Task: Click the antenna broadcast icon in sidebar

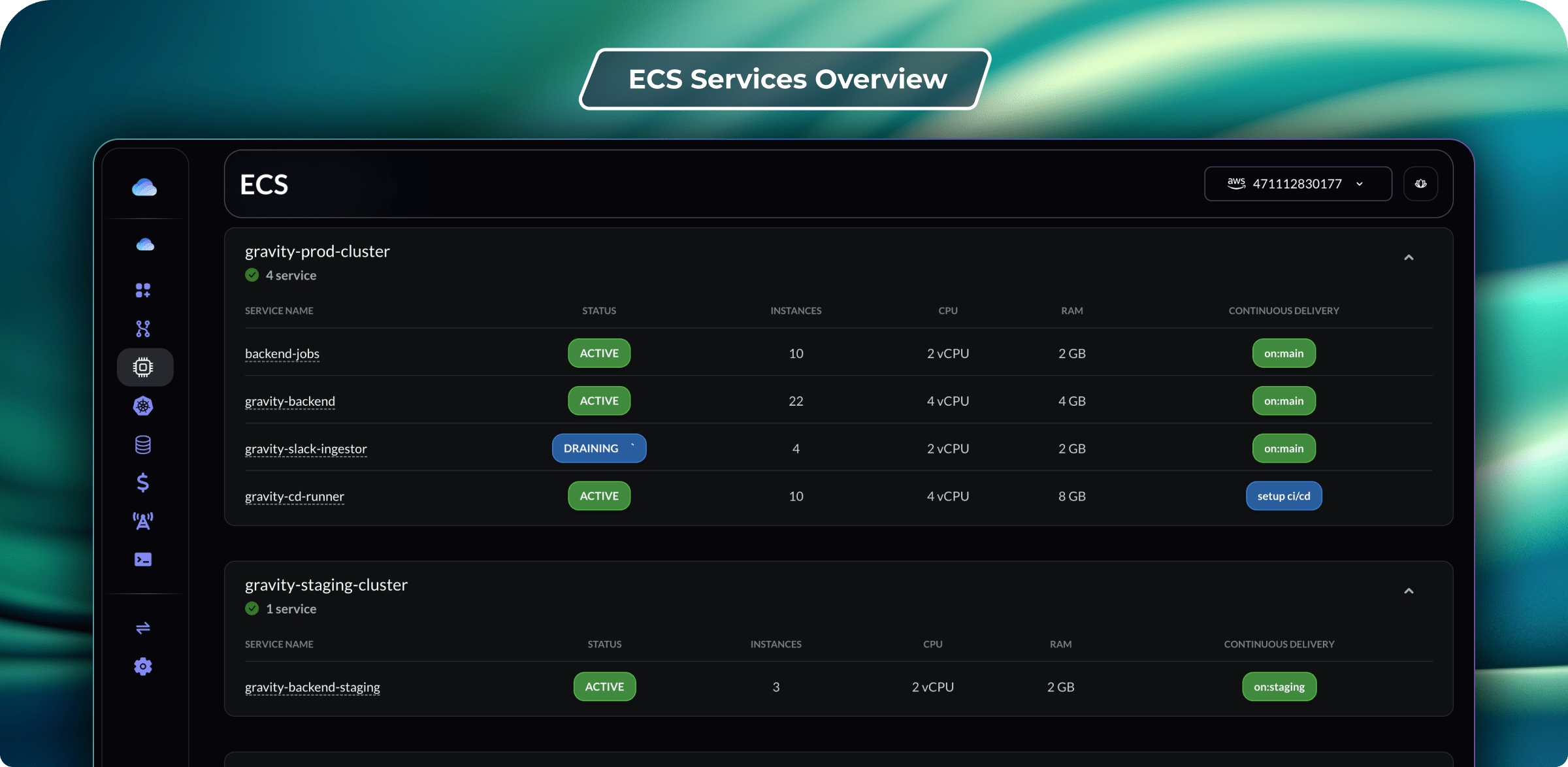Action: click(143, 521)
